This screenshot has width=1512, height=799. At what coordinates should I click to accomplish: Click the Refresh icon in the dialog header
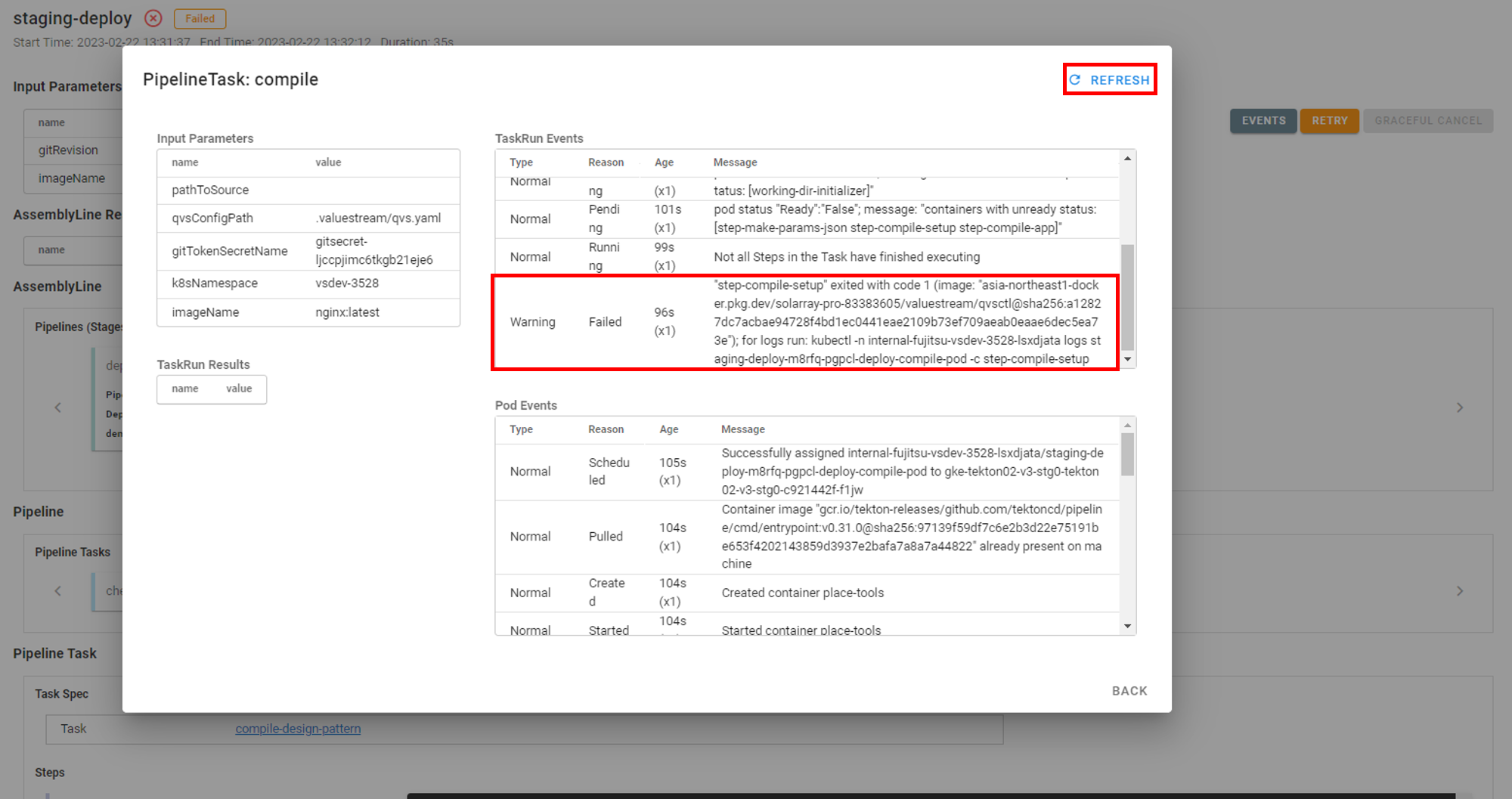(x=1074, y=80)
